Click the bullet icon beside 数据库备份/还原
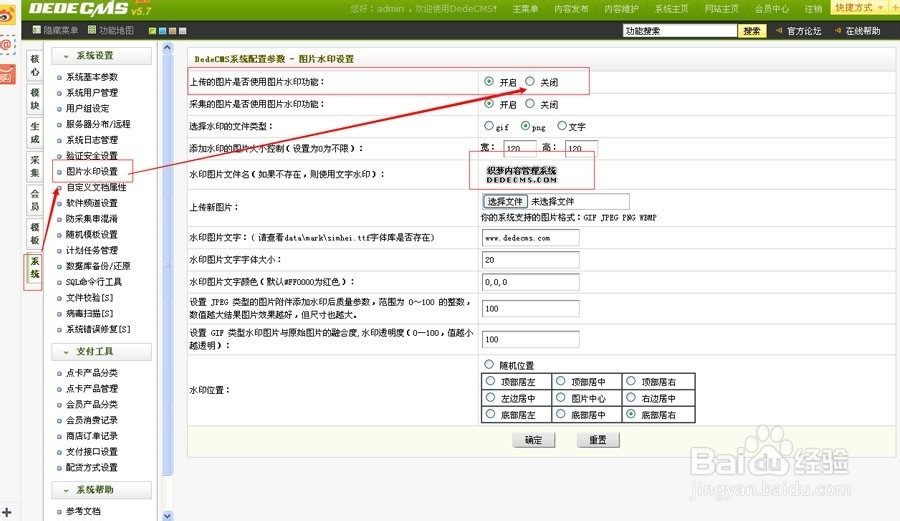The height and width of the screenshot is (521, 900). 59,267
